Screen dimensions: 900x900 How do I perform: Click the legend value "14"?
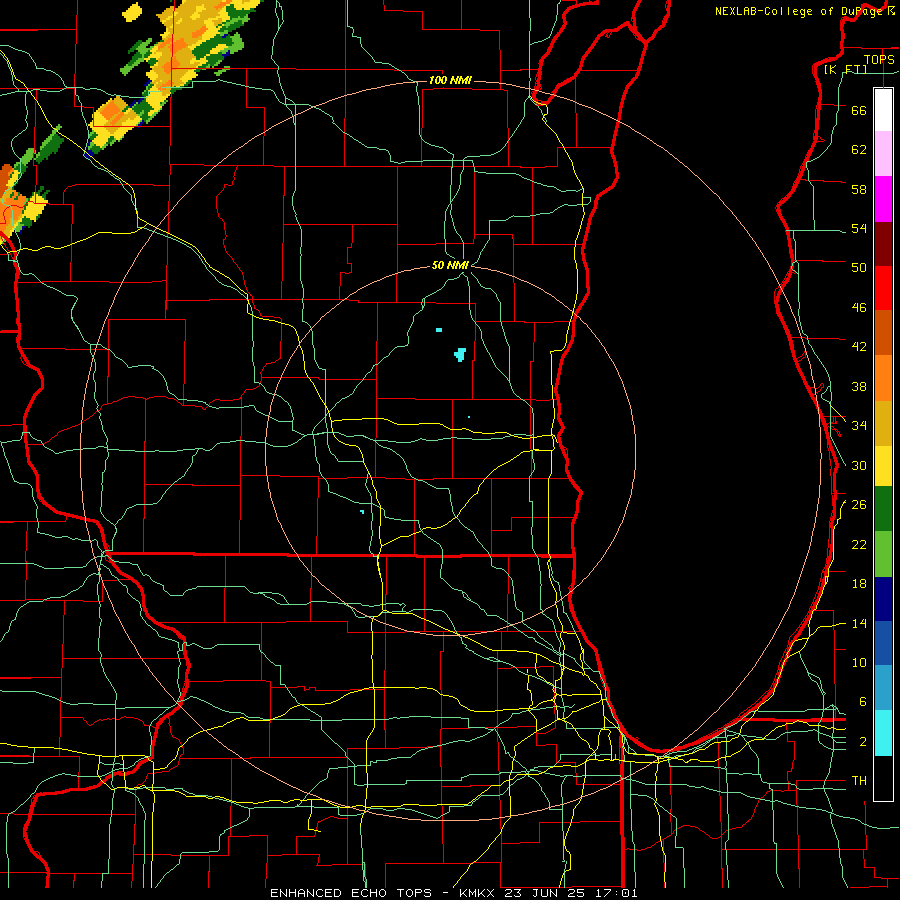pos(859,623)
